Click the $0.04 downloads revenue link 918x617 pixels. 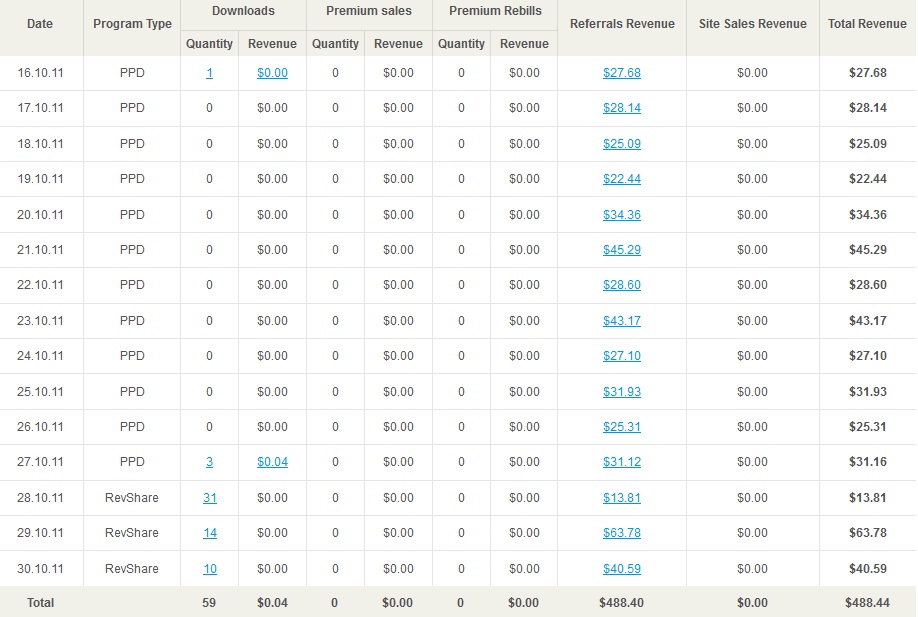pyautogui.click(x=272, y=462)
